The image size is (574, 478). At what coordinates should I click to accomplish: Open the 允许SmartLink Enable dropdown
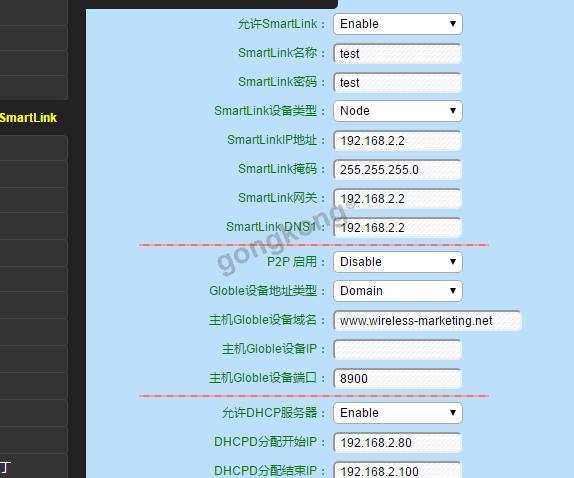point(398,24)
